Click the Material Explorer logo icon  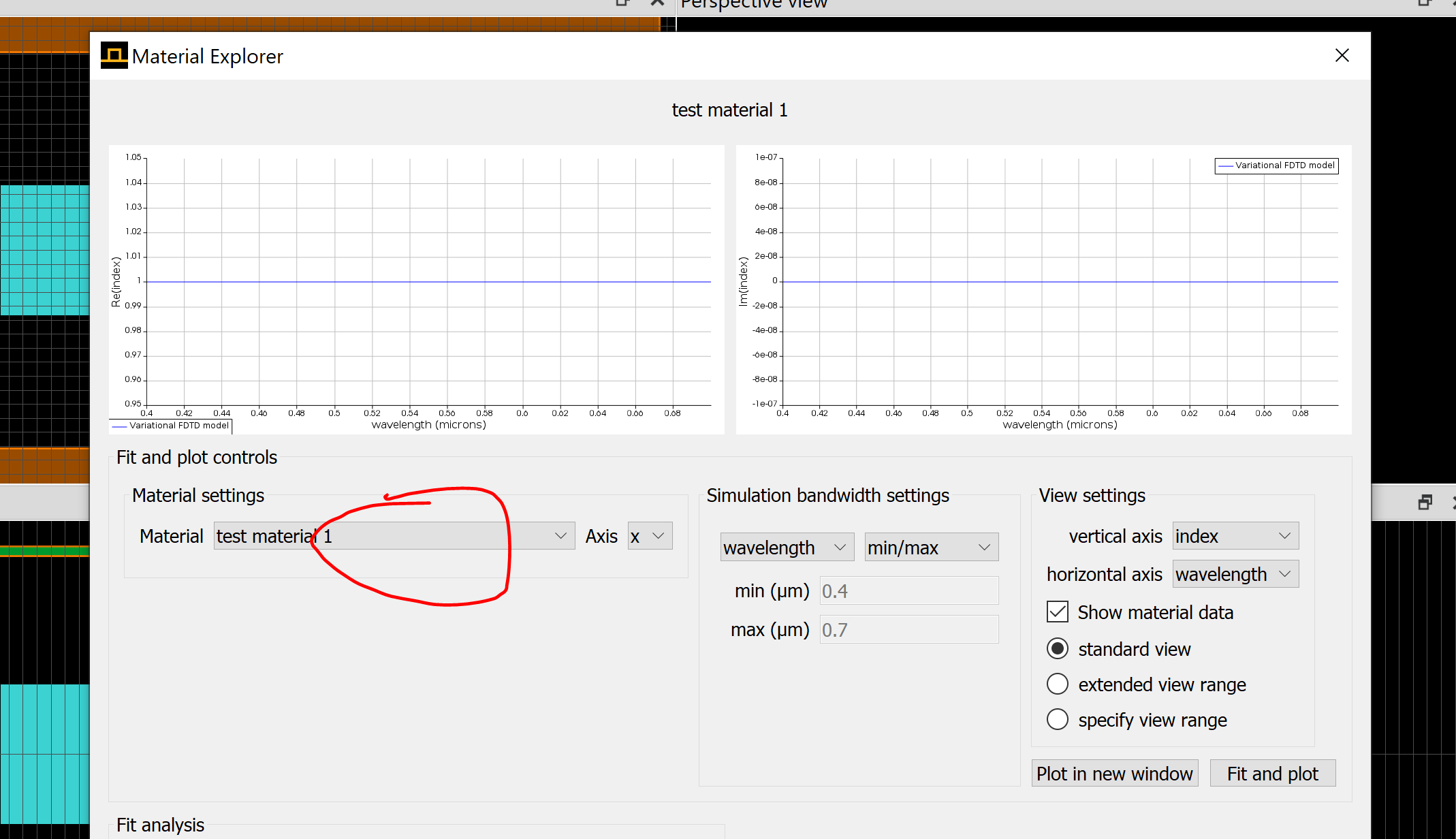click(114, 55)
